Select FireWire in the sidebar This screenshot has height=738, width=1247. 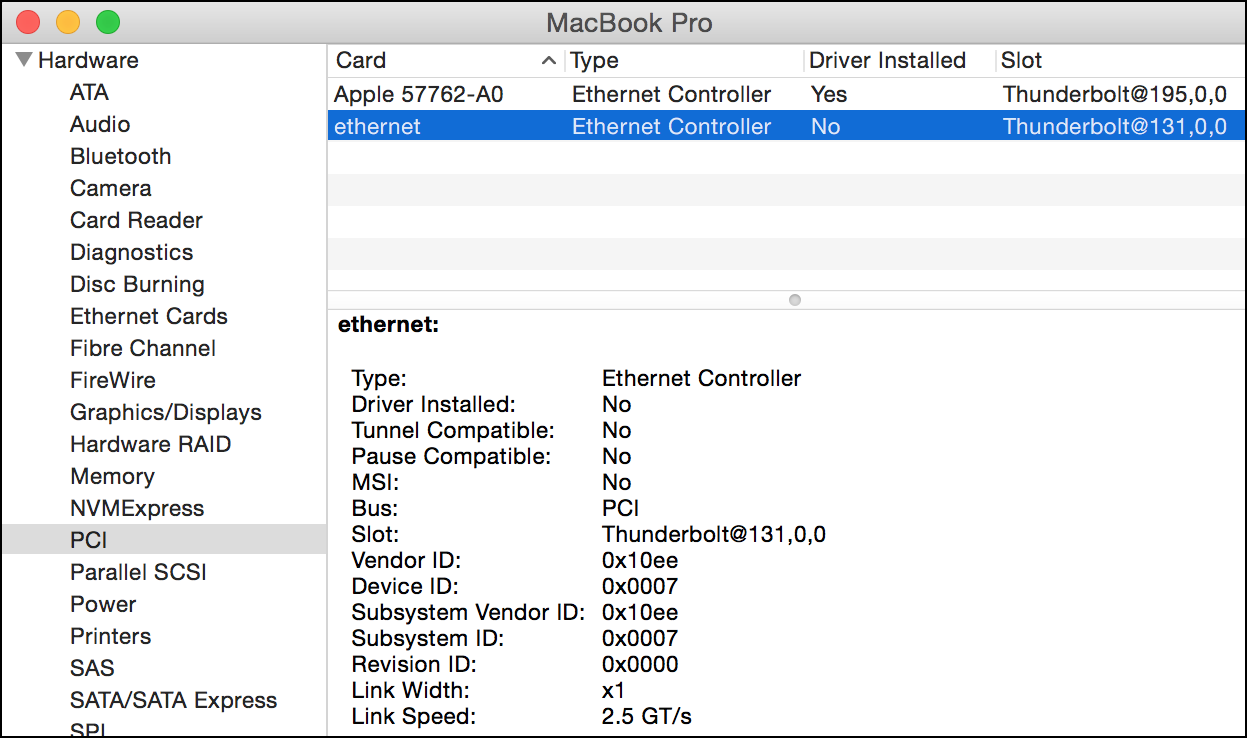click(x=113, y=380)
